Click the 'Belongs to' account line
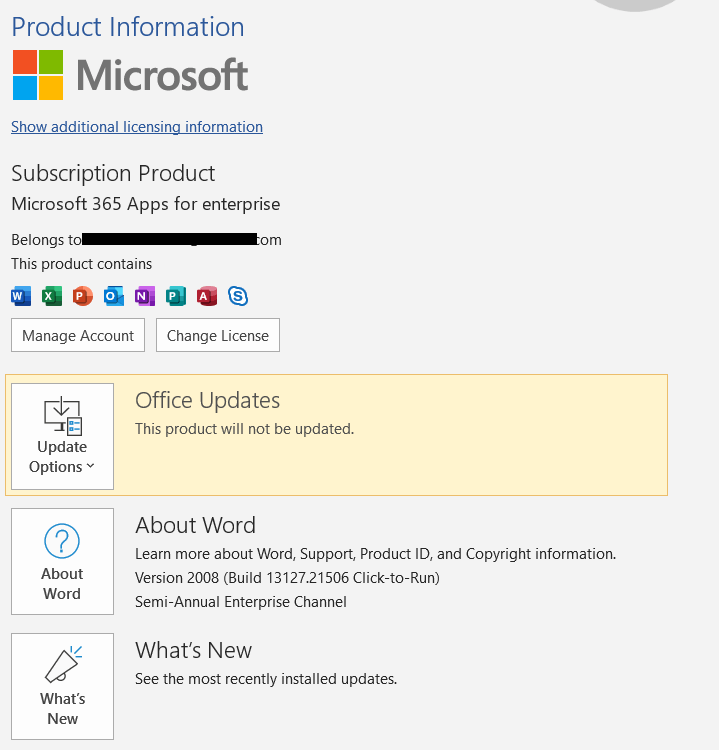This screenshot has width=719, height=750. [x=146, y=240]
